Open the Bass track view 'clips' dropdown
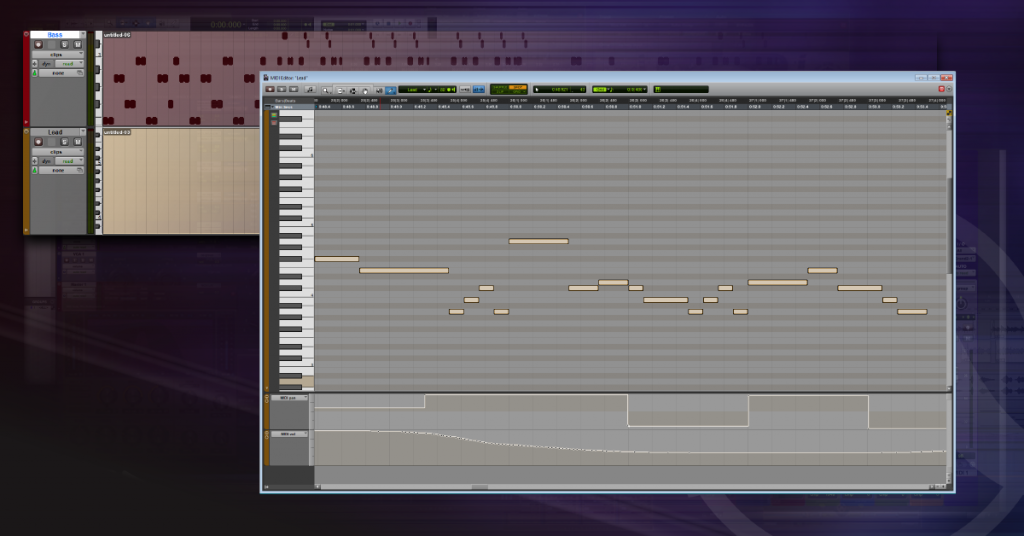The image size is (1024, 536). [58, 54]
